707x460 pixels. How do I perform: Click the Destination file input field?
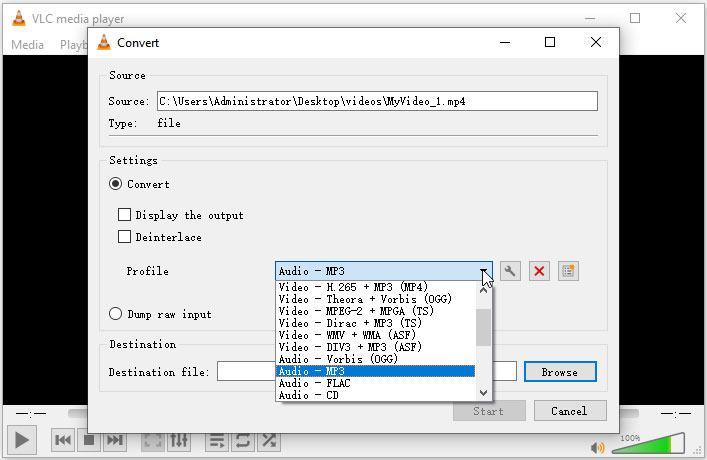(367, 372)
